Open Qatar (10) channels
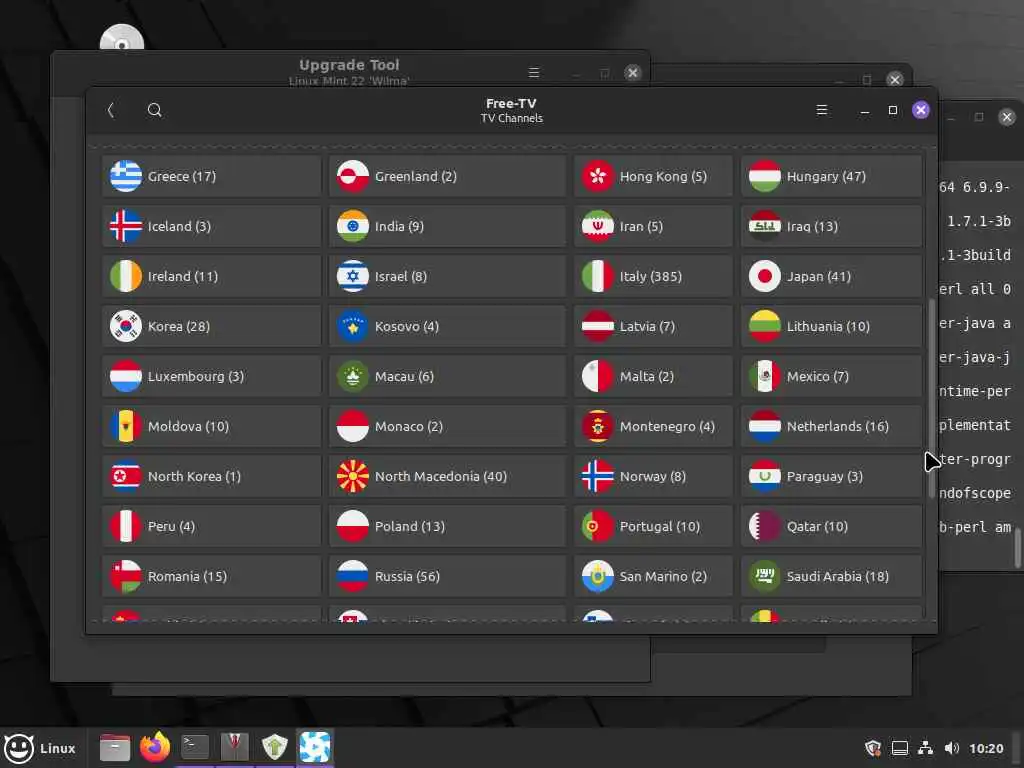This screenshot has width=1024, height=768. 831,526
